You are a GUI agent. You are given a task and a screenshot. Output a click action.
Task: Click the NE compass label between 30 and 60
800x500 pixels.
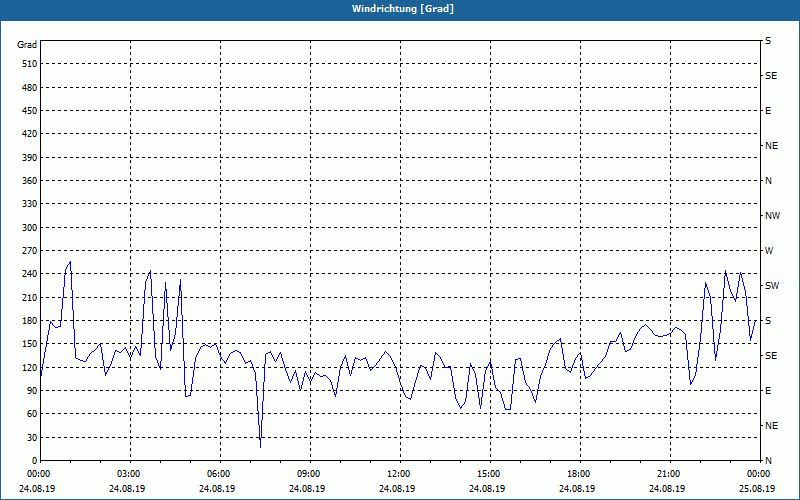coord(772,426)
